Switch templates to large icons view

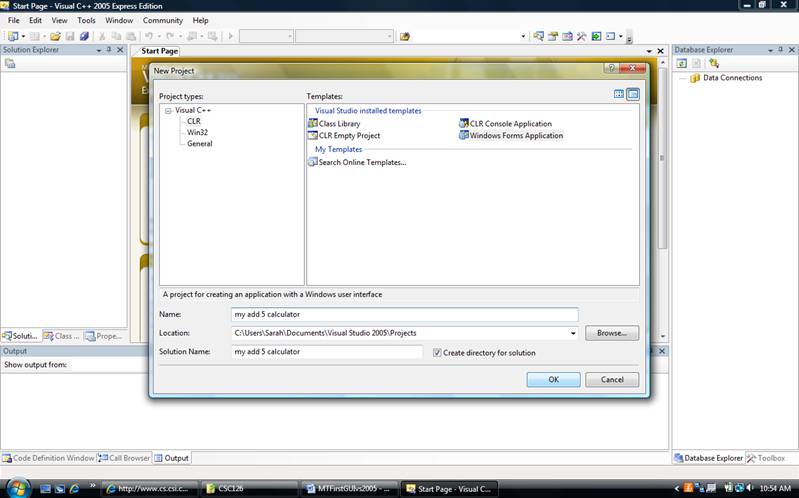[619, 94]
